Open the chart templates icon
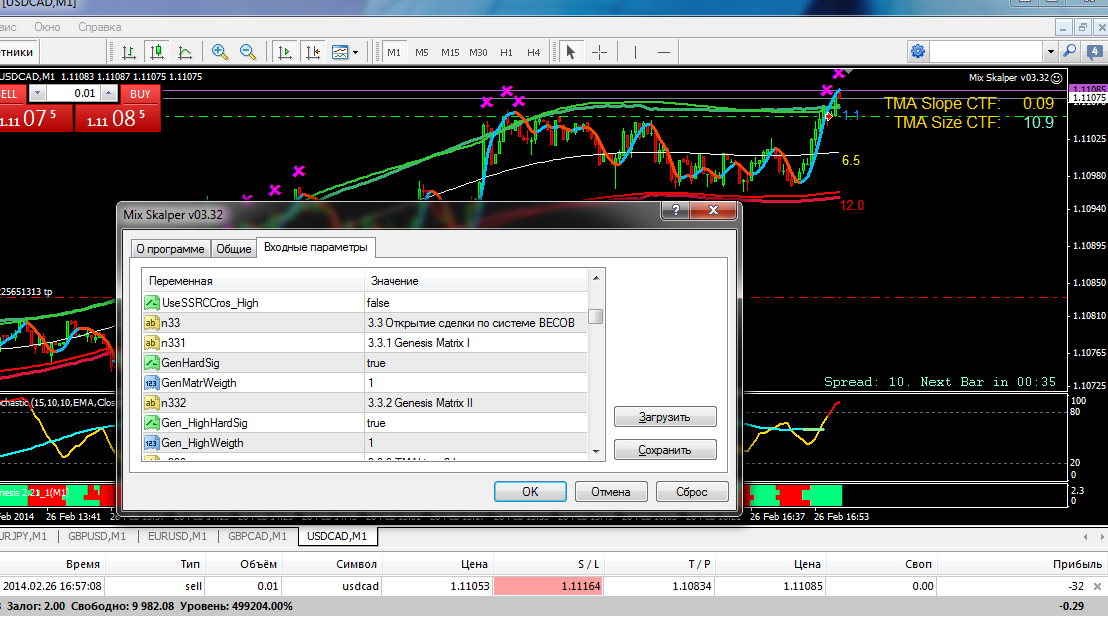This screenshot has width=1108, height=626. (340, 52)
